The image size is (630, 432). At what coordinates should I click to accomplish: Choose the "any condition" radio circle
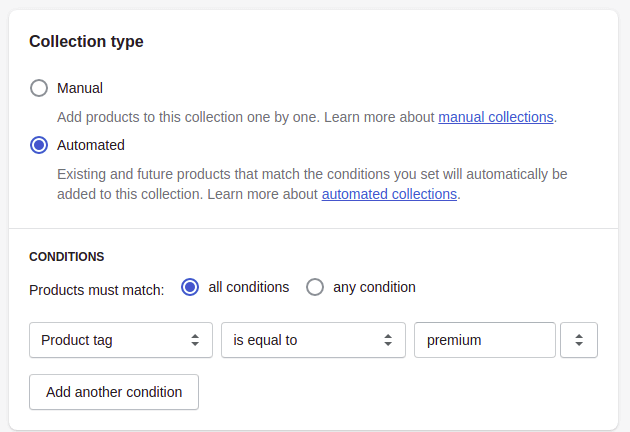pos(315,288)
